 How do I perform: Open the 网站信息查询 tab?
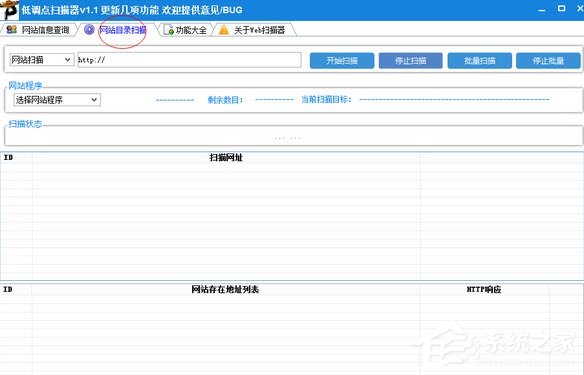(x=39, y=30)
